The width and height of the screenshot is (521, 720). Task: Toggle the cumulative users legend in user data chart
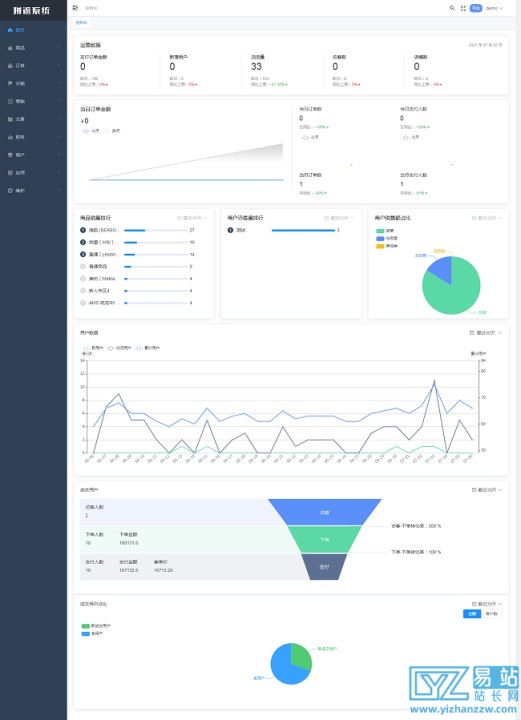coord(148,348)
